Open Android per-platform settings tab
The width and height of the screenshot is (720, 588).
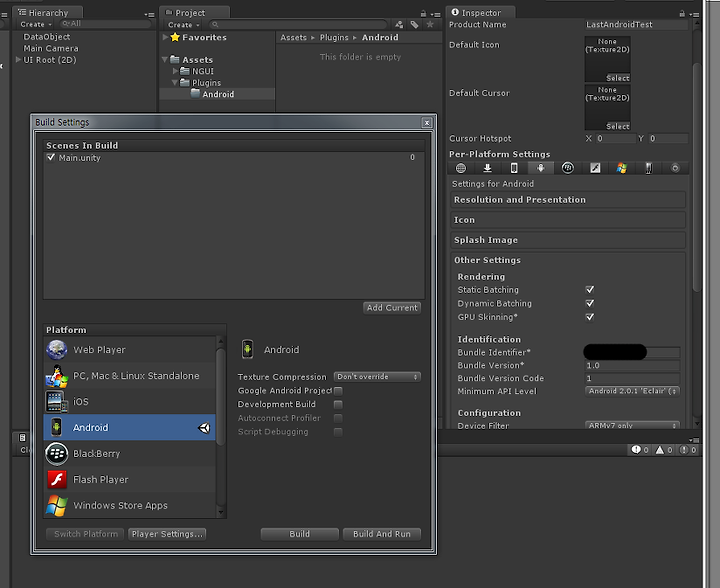pyautogui.click(x=541, y=168)
